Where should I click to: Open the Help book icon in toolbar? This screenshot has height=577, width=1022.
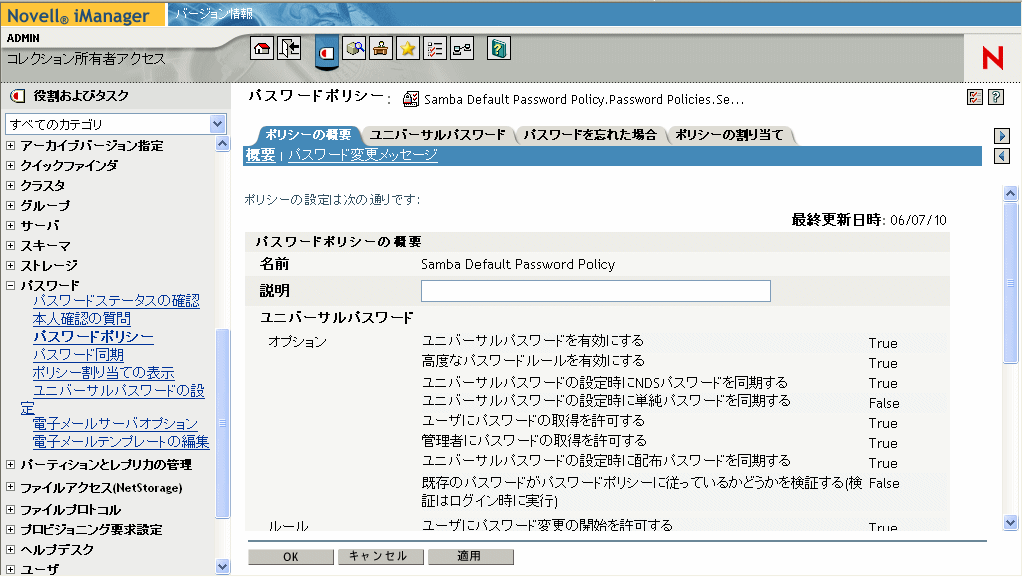pyautogui.click(x=499, y=48)
